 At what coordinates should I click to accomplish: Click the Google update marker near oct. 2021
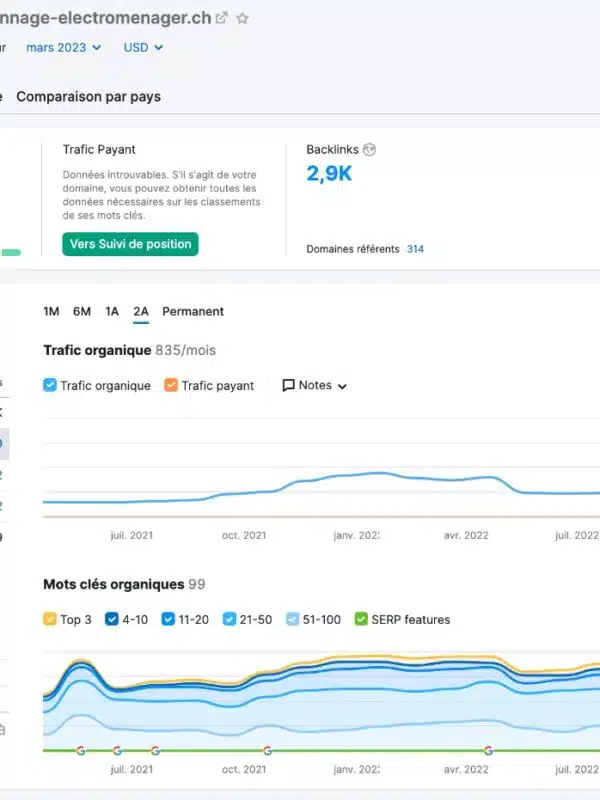[x=267, y=750]
